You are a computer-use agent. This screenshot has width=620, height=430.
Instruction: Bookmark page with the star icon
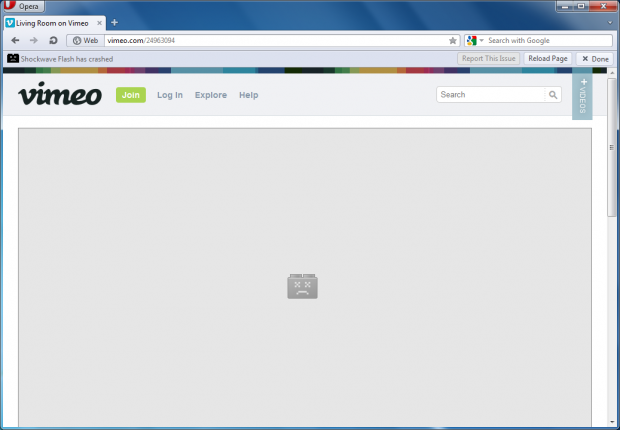453,41
